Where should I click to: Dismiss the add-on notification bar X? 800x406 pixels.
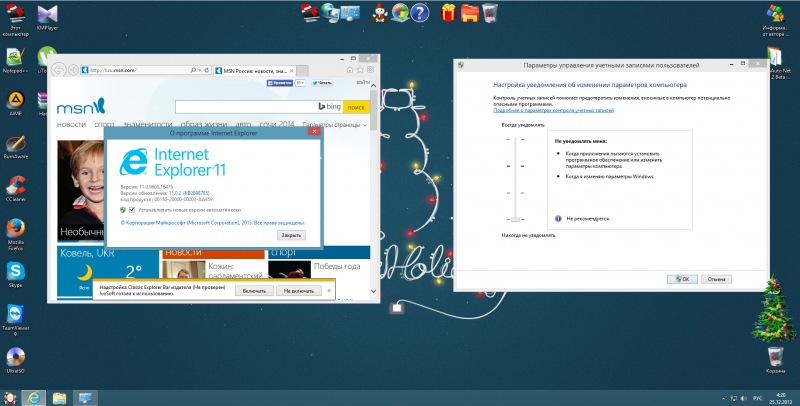click(329, 291)
